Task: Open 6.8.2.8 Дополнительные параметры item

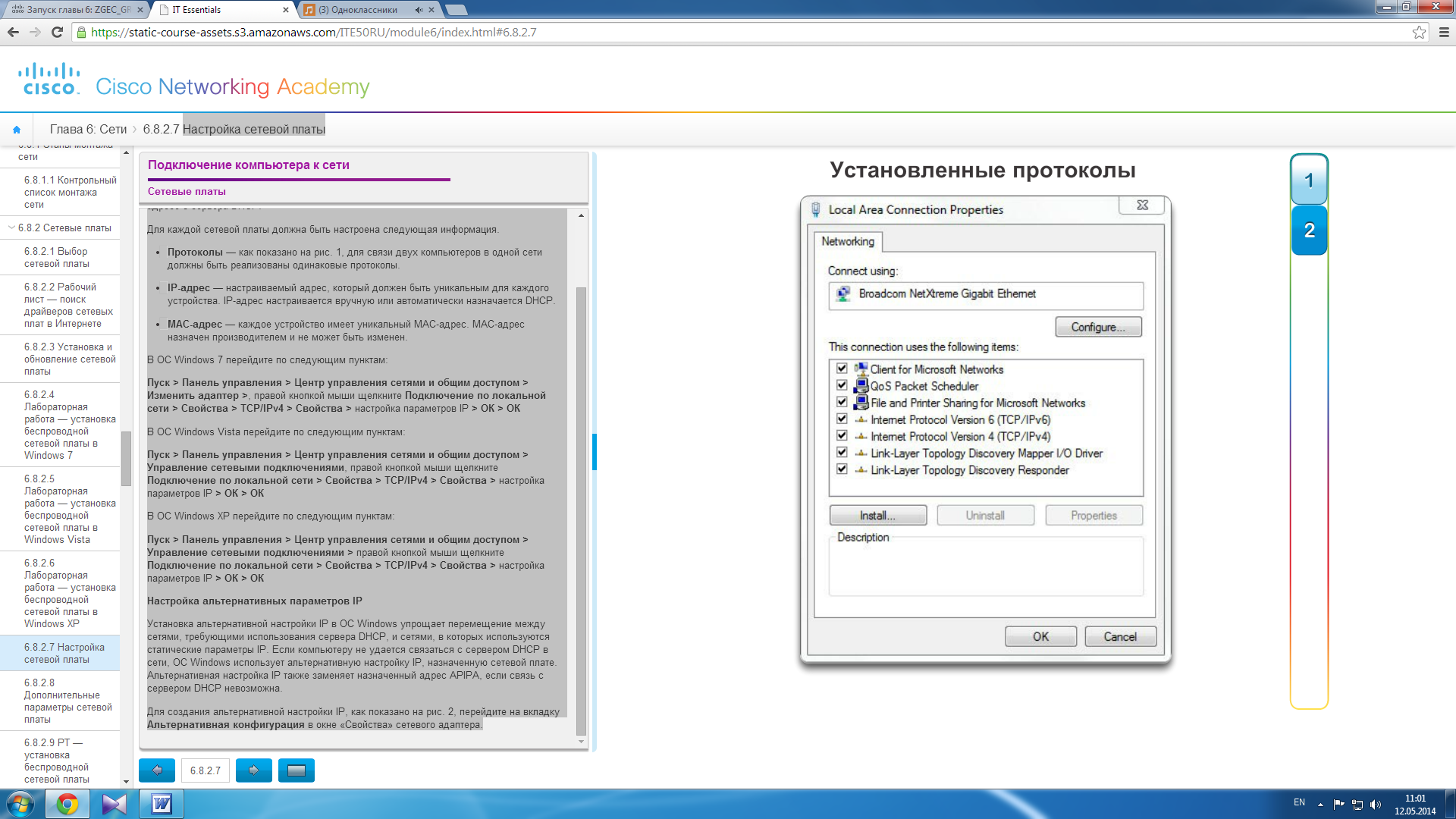Action: pyautogui.click(x=60, y=701)
